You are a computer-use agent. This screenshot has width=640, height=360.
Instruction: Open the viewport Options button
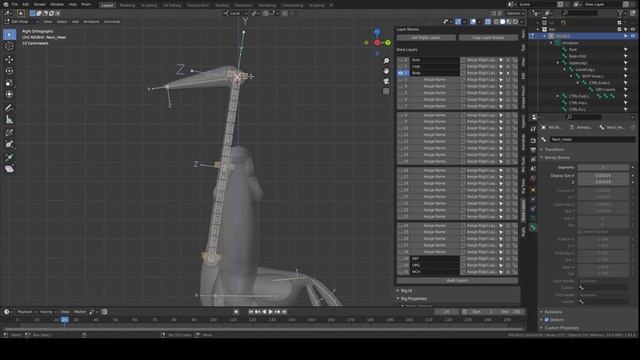(x=515, y=13)
